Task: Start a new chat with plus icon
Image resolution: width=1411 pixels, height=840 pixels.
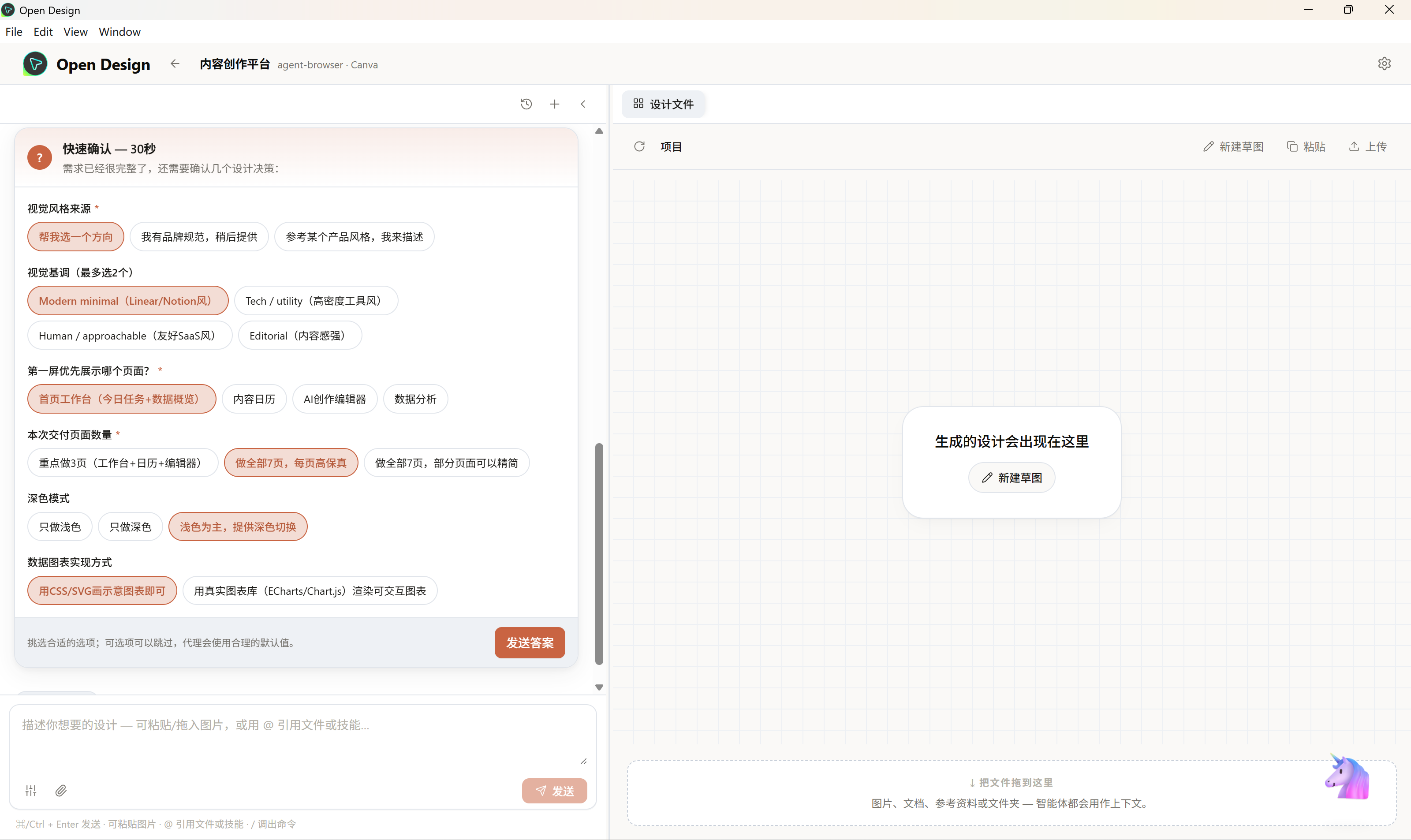Action: click(555, 104)
